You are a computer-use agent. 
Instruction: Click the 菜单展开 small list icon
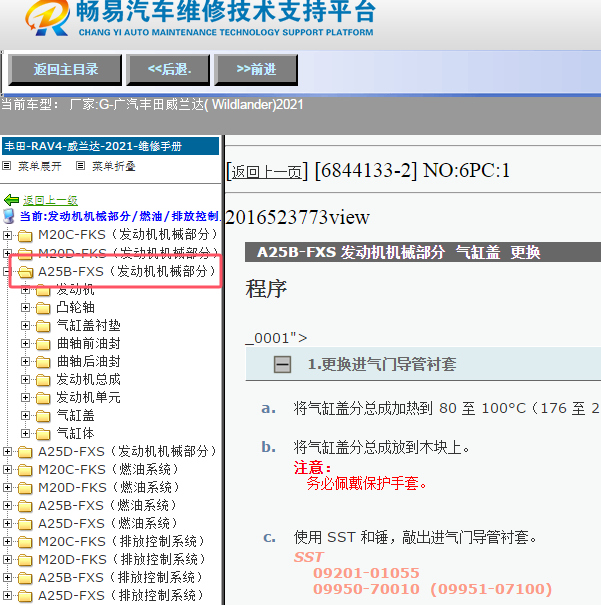click(x=6, y=166)
